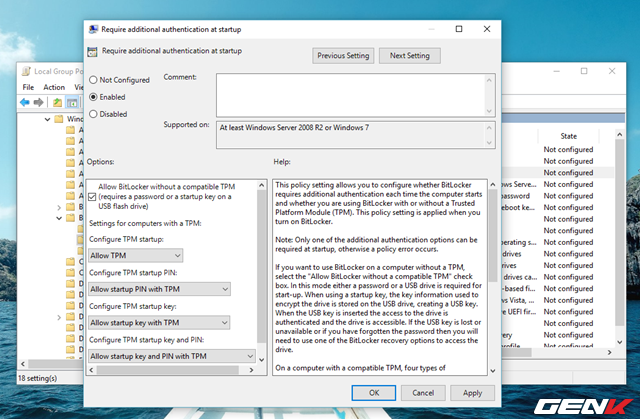
Task: Toggle Allow BitLocker without a compatible TPM checkbox
Action: (x=92, y=197)
